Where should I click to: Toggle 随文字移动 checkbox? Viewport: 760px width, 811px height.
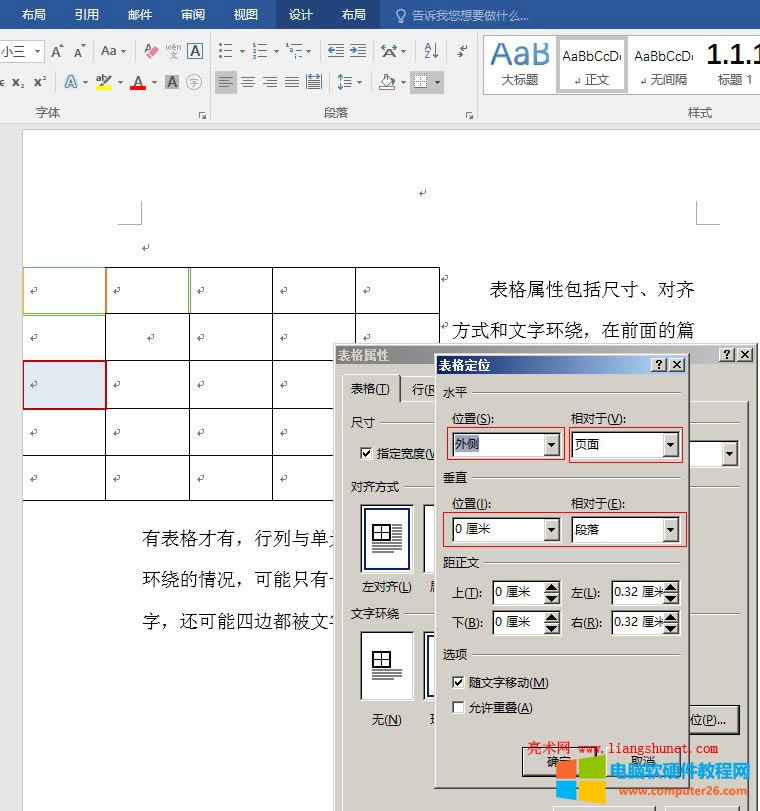point(459,682)
